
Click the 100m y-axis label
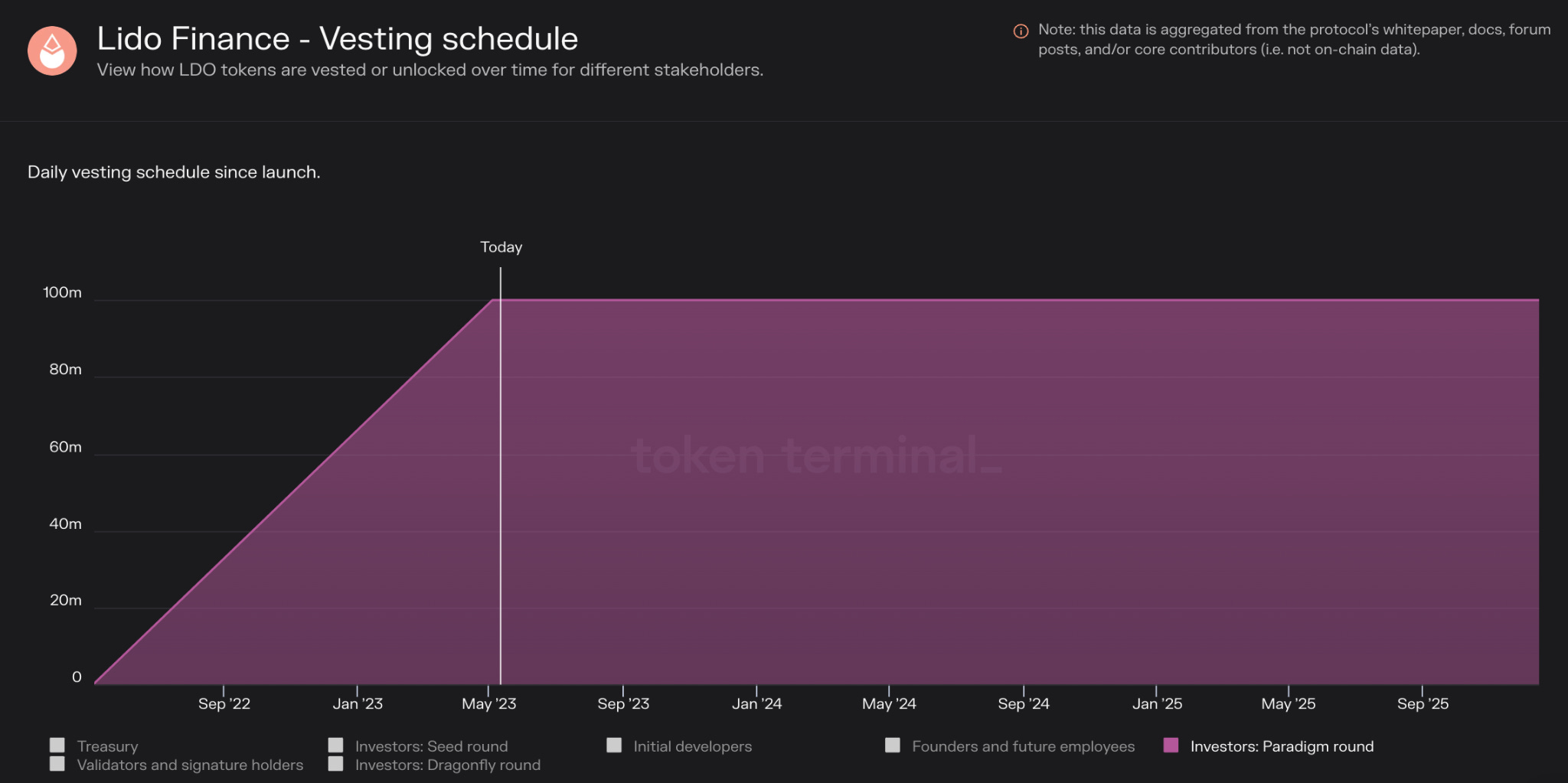click(x=62, y=292)
